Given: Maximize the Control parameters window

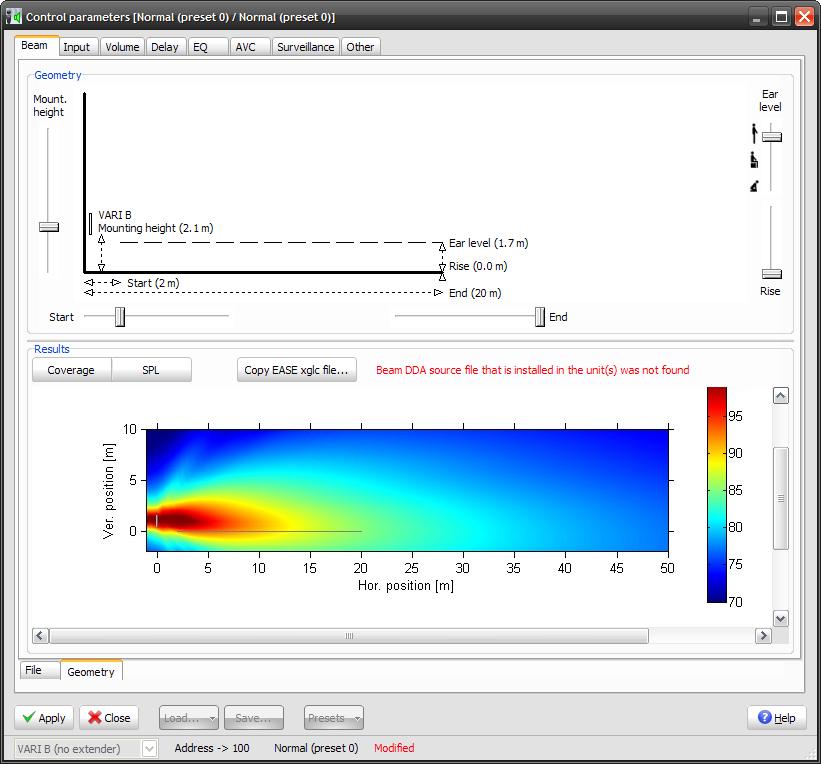Looking at the screenshot, I should coord(781,17).
